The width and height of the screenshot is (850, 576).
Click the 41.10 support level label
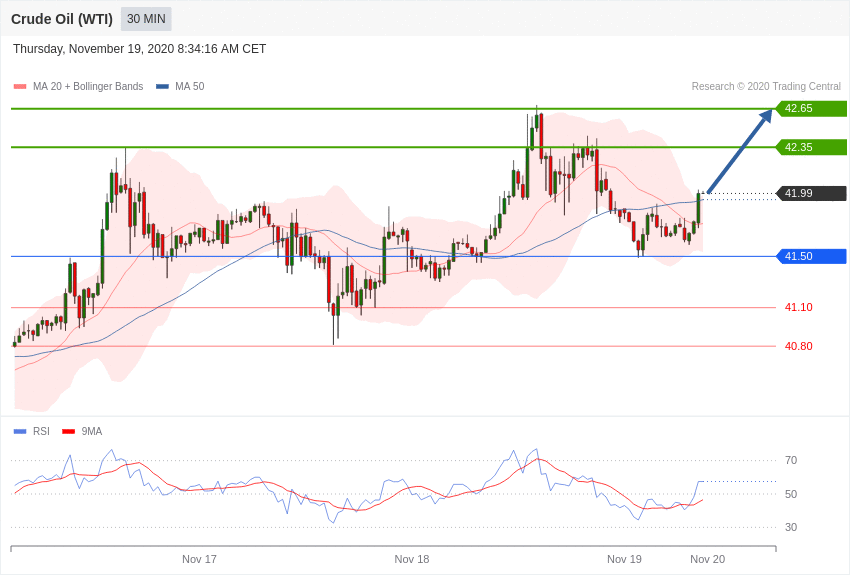pos(799,307)
